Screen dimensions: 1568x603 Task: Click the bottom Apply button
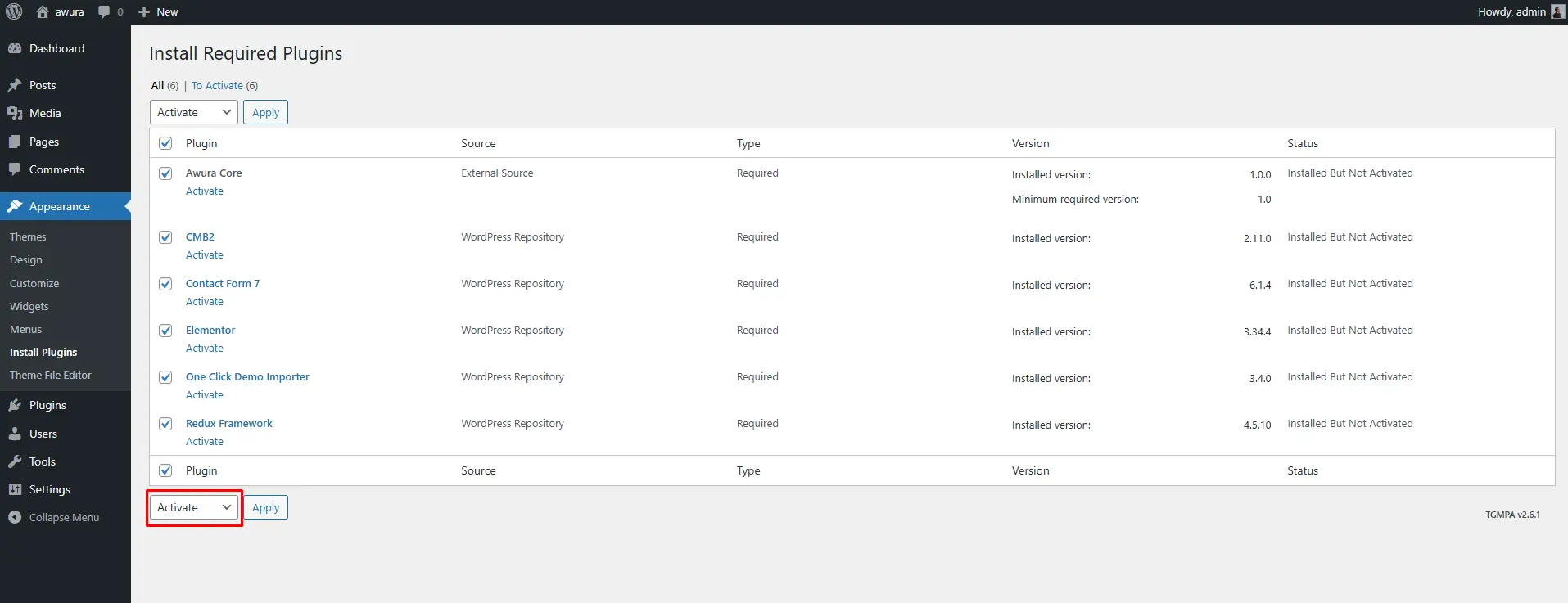pos(265,507)
